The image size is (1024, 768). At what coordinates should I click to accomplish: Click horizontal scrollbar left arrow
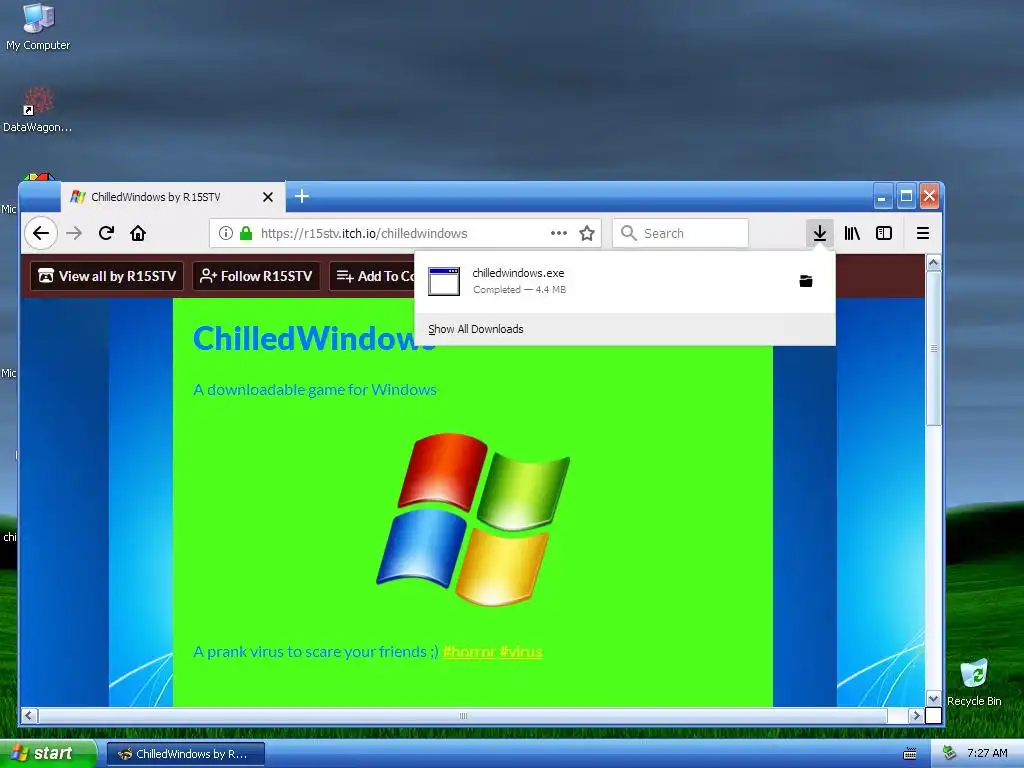28,716
